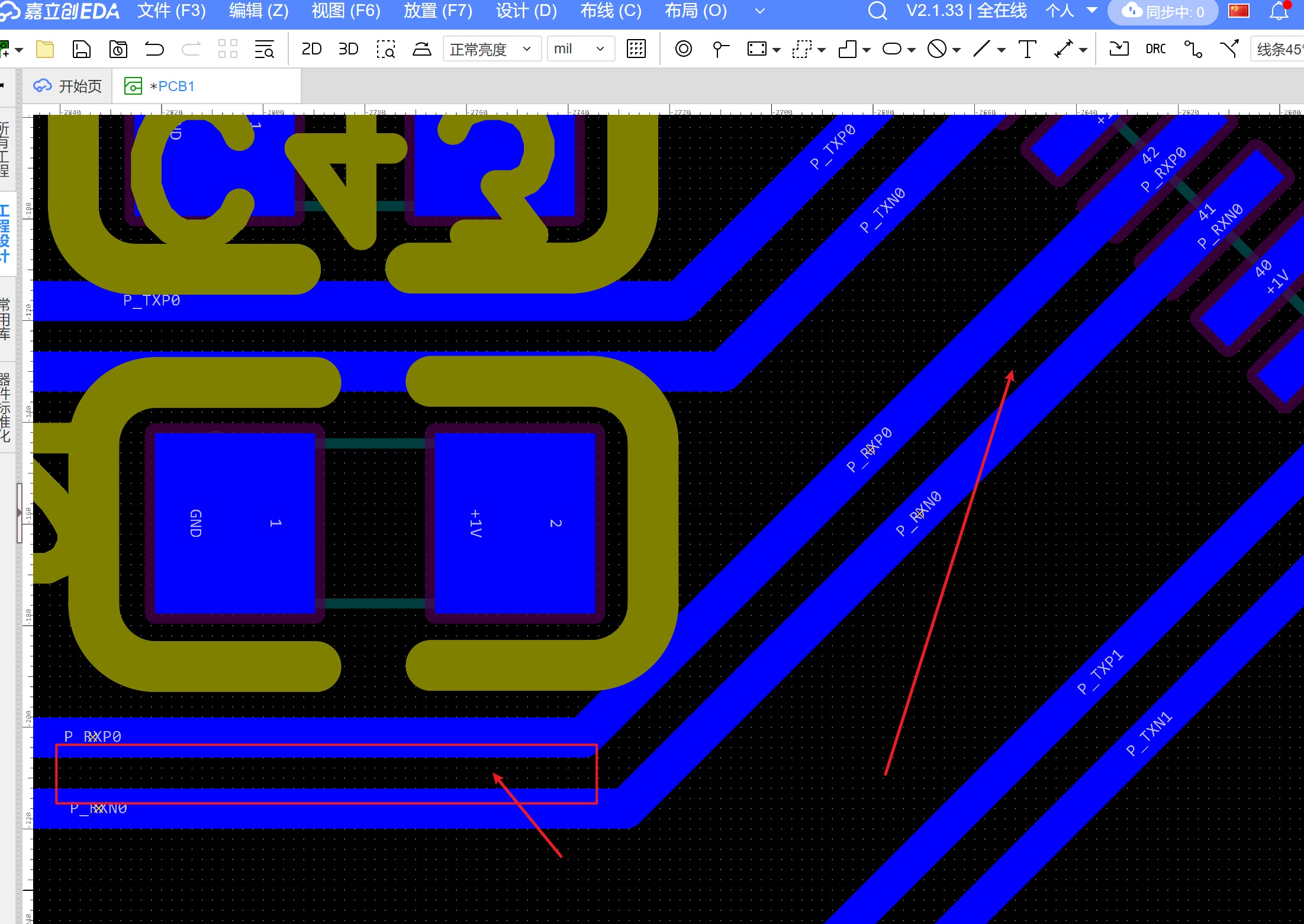Viewport: 1304px width, 924px height.
Task: Open the 正常亮度 brightness dropdown
Action: [491, 49]
